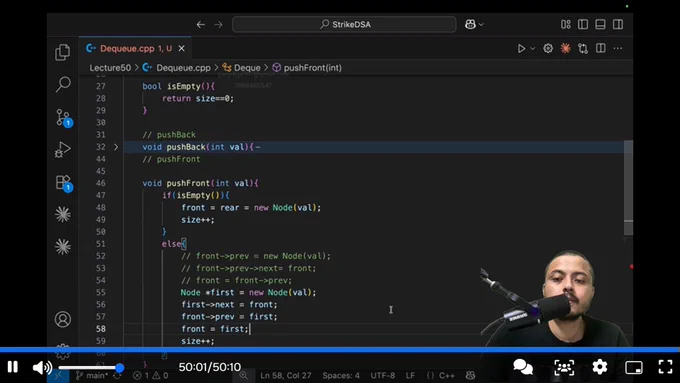Click line number 46 in the gutter
The width and height of the screenshot is (680, 383).
[x=101, y=183]
